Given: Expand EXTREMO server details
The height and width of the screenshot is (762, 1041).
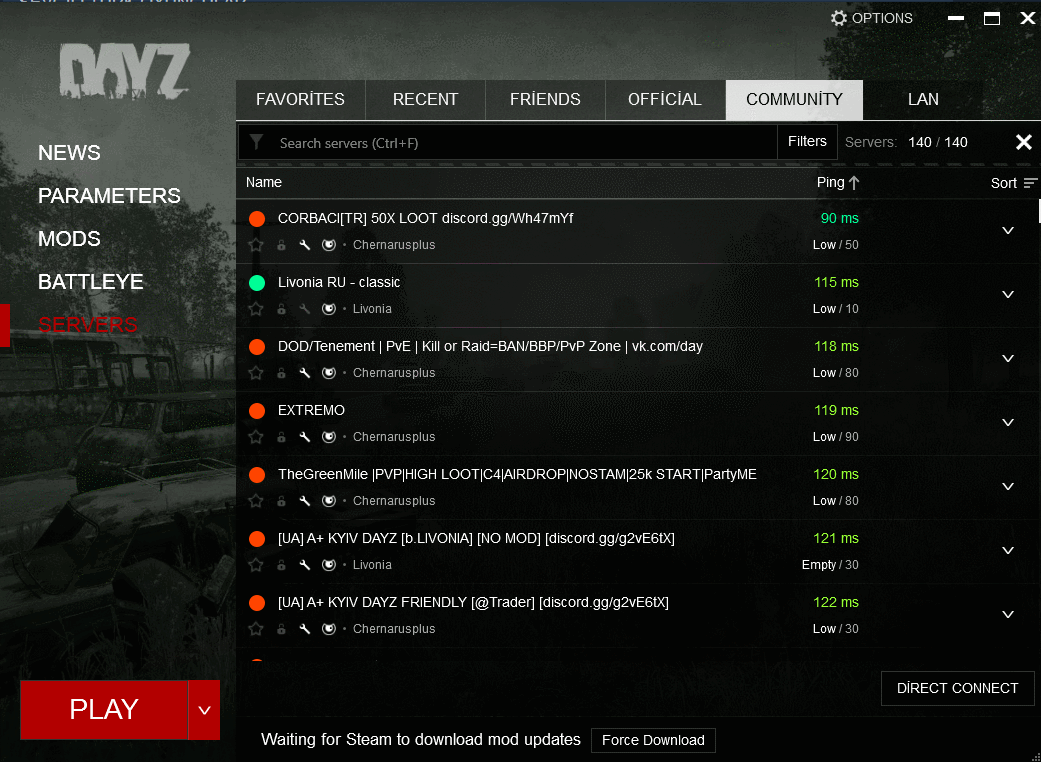Looking at the screenshot, I should point(1008,422).
